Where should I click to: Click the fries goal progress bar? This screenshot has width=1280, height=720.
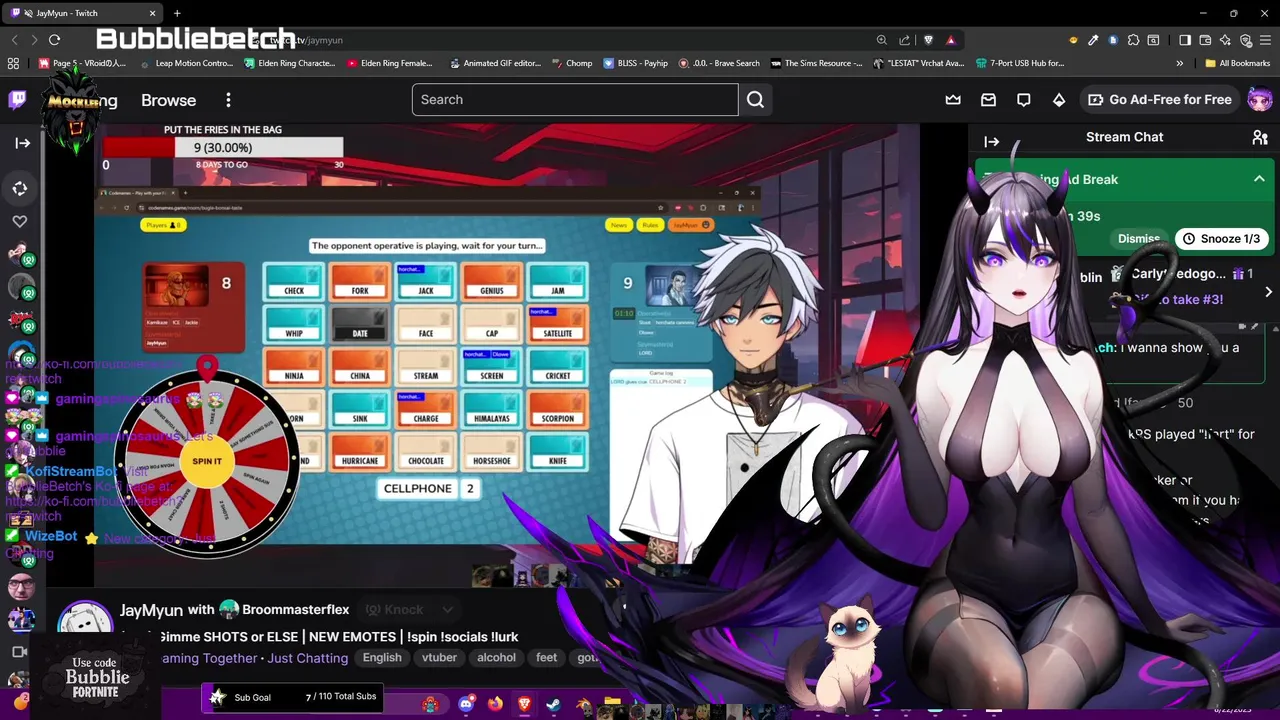pyautogui.click(x=223, y=148)
